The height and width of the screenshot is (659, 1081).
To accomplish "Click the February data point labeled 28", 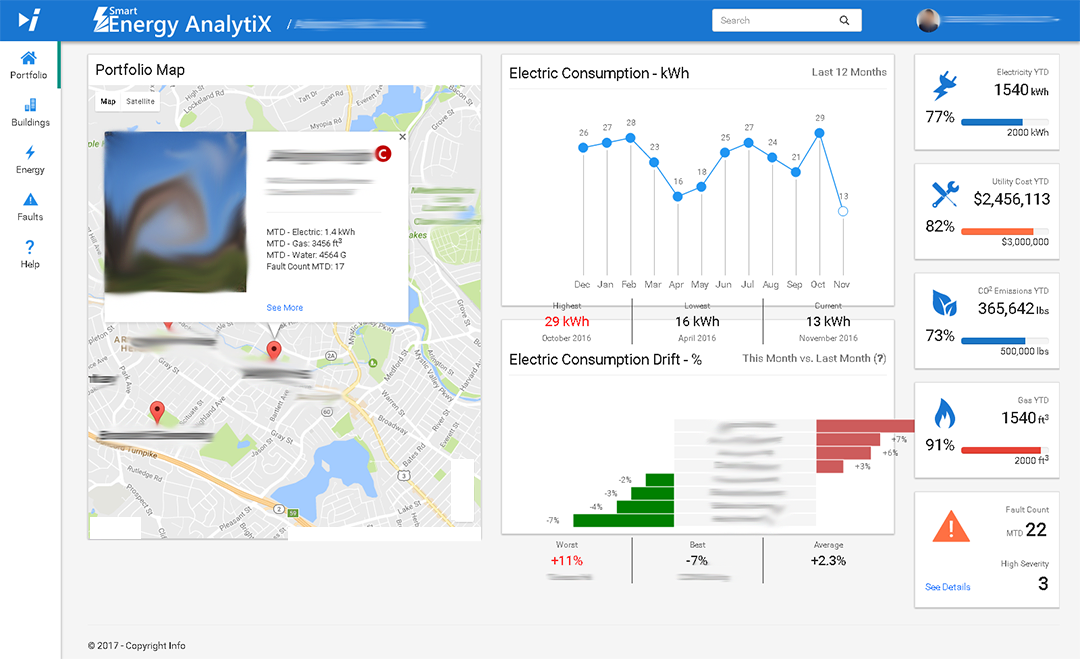I will coord(630,138).
